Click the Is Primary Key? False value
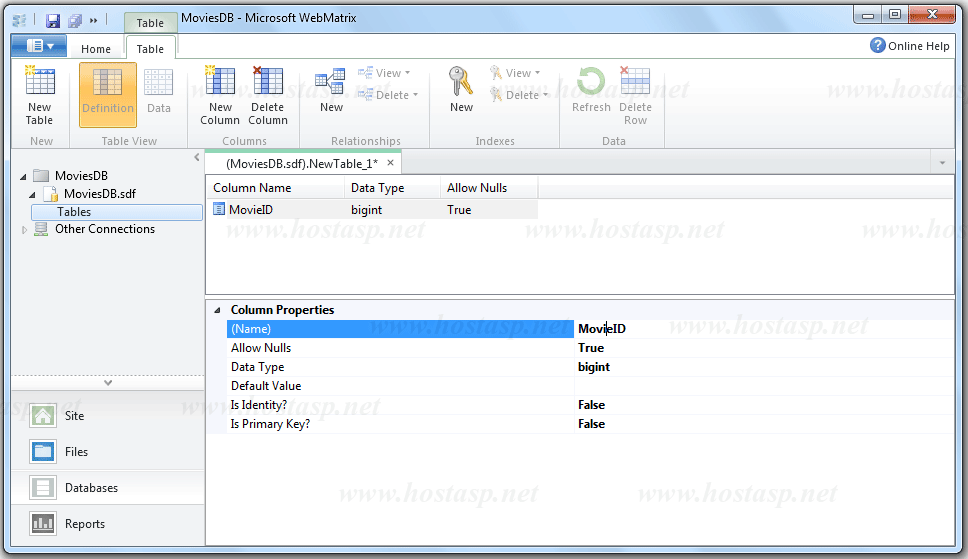Image resolution: width=968 pixels, height=559 pixels. (764, 424)
